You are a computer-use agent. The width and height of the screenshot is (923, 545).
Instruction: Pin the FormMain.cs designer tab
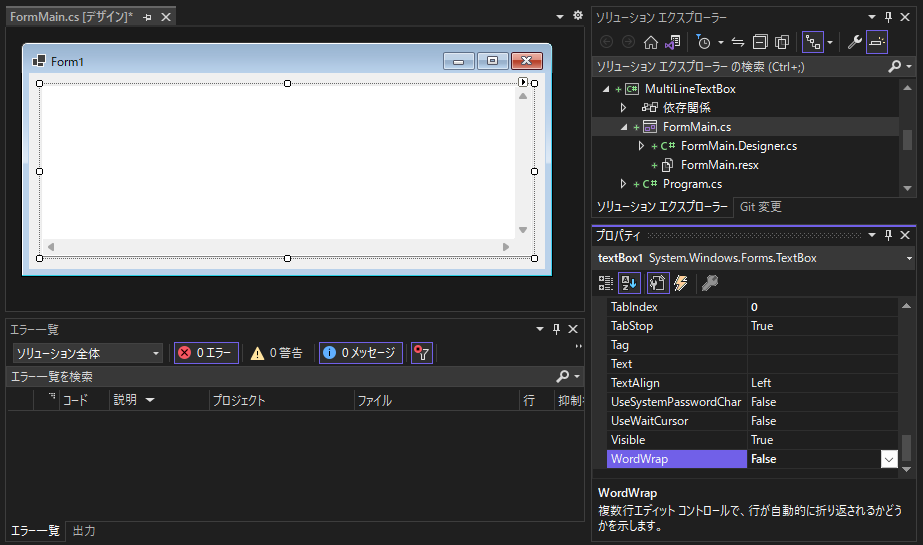pos(147,18)
